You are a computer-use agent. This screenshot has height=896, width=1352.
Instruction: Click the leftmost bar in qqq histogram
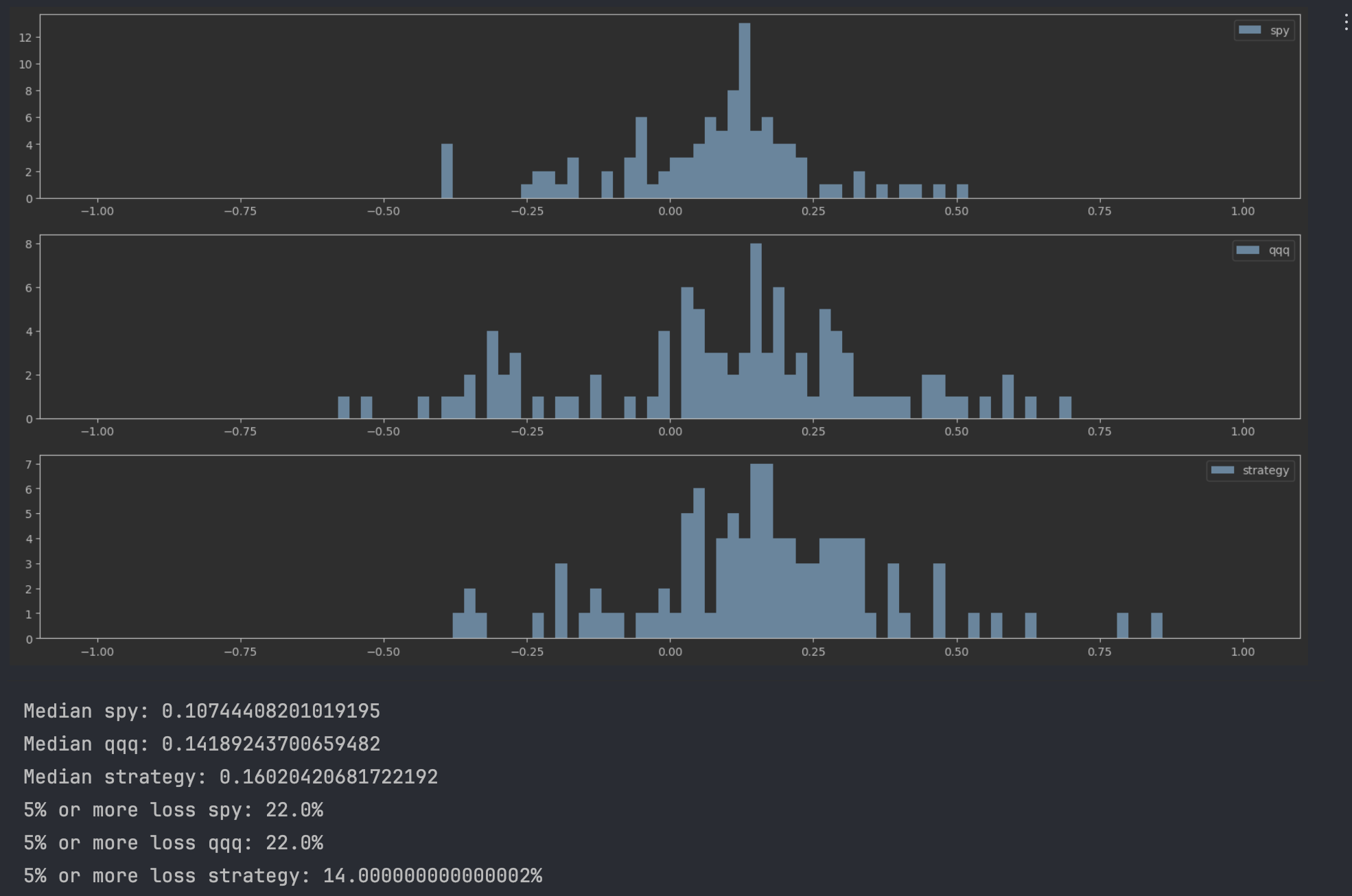point(344,408)
